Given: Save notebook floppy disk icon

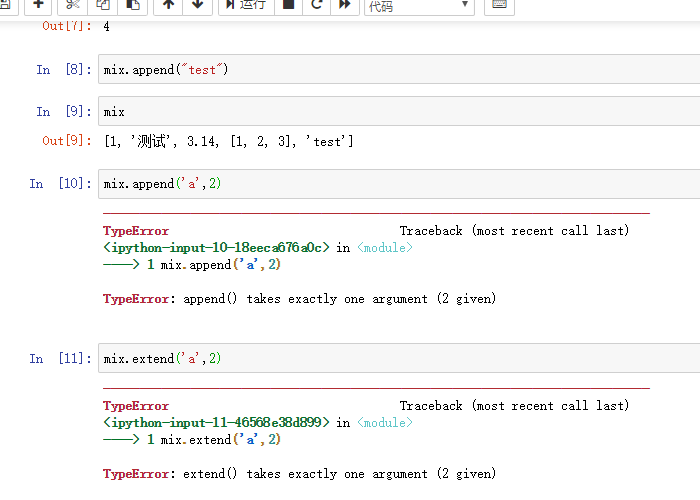Looking at the screenshot, I should pyautogui.click(x=5, y=5).
